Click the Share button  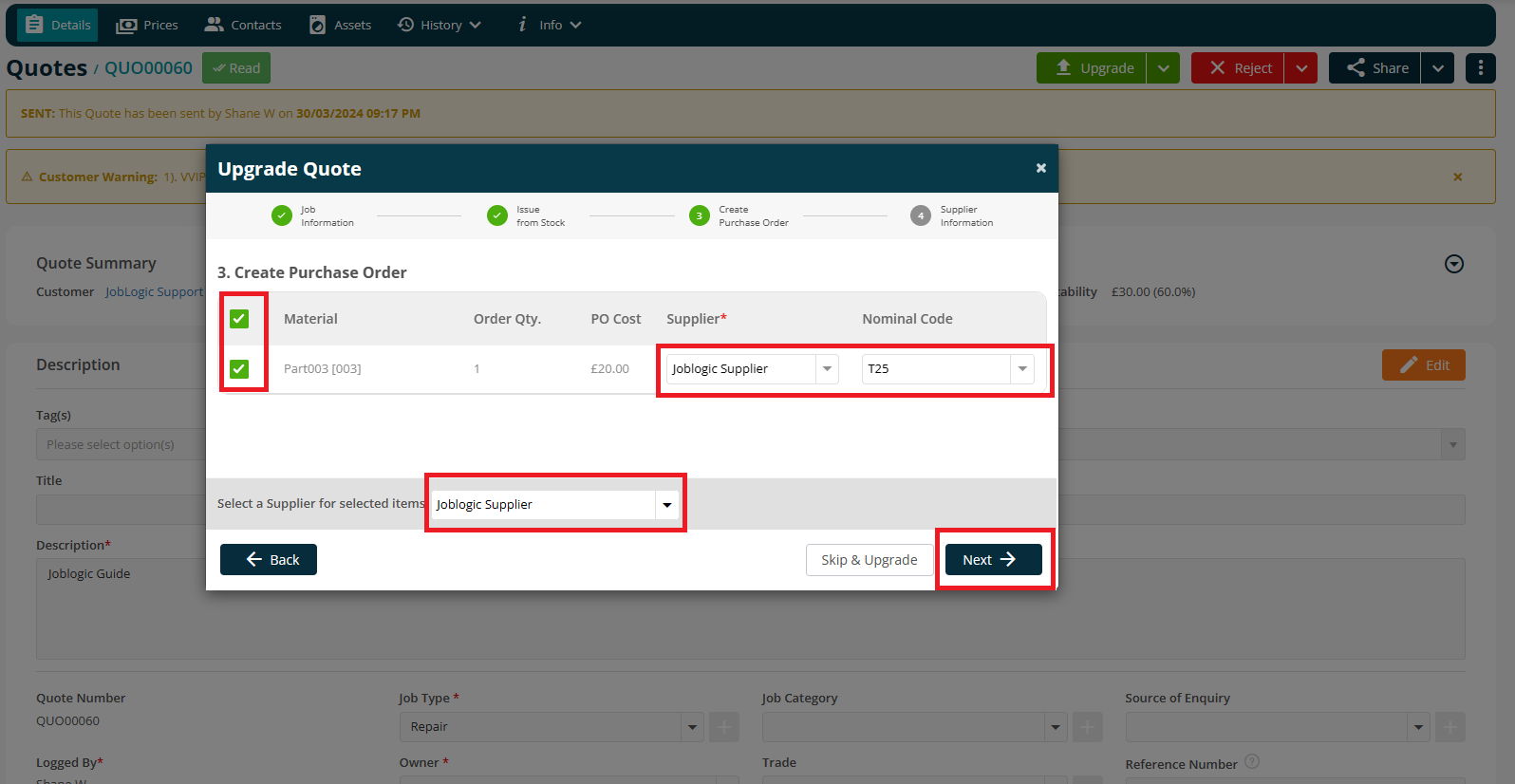[1375, 68]
